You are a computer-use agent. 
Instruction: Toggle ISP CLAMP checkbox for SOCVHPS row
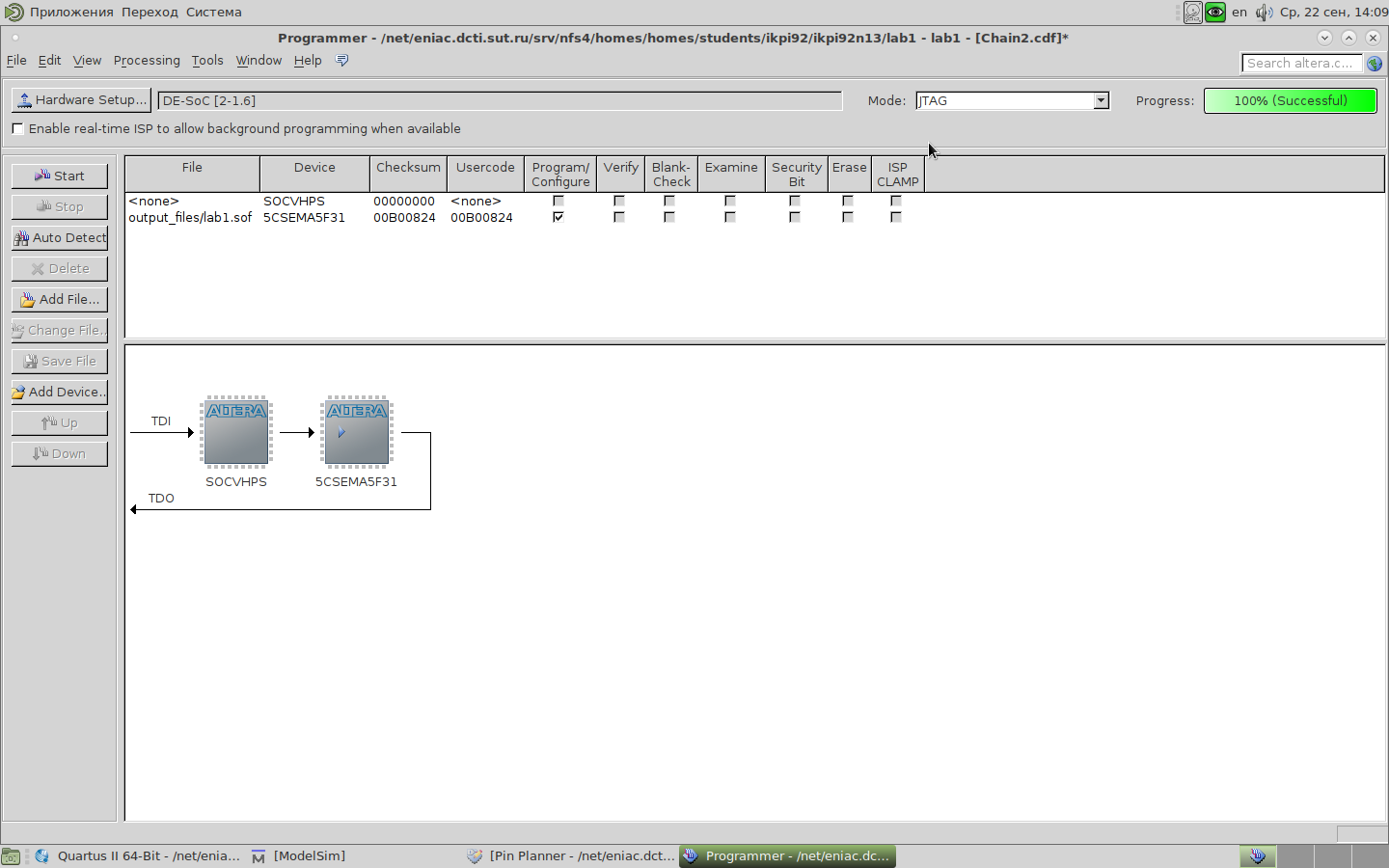[896, 201]
